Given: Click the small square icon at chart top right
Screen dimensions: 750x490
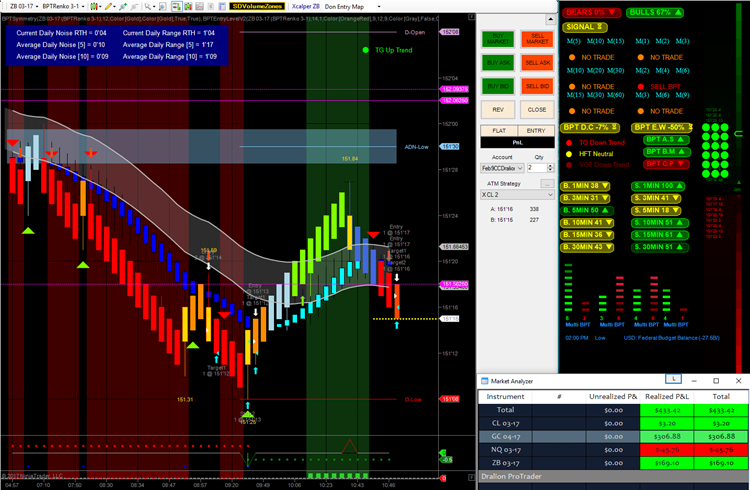Looking at the screenshot, I should pyautogui.click(x=471, y=17).
